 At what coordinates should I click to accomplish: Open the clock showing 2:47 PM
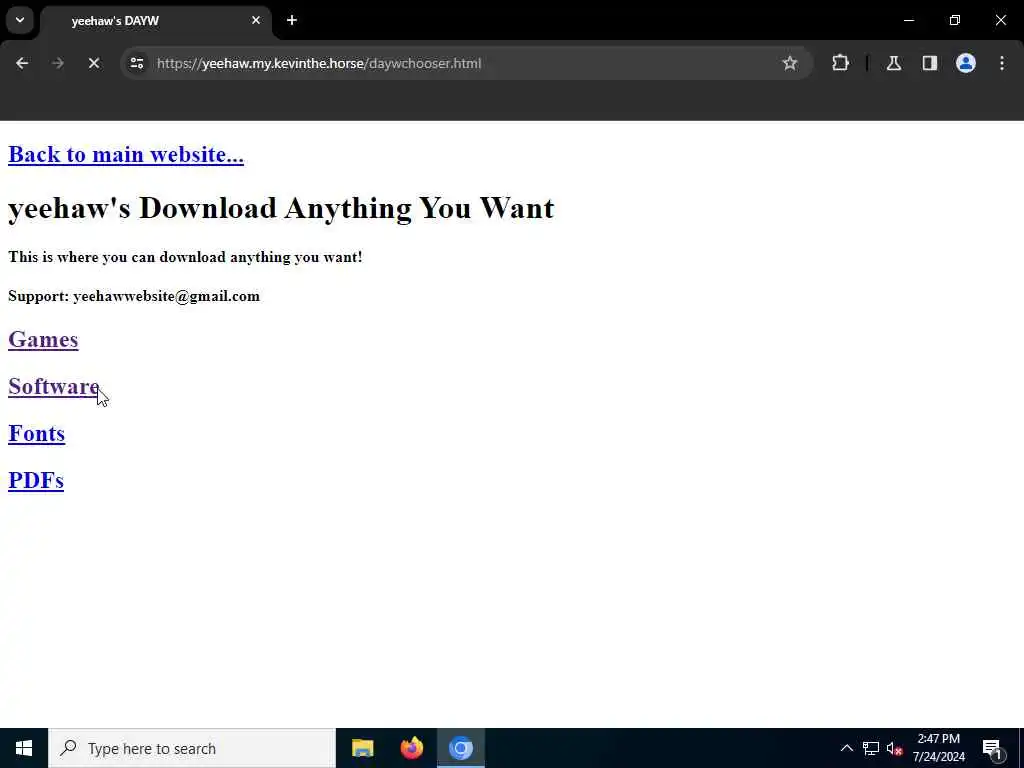tap(938, 748)
